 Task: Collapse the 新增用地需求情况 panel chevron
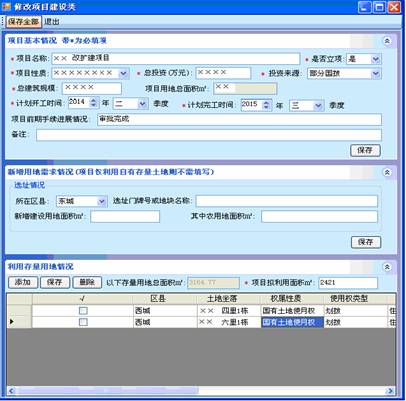pyautogui.click(x=387, y=172)
